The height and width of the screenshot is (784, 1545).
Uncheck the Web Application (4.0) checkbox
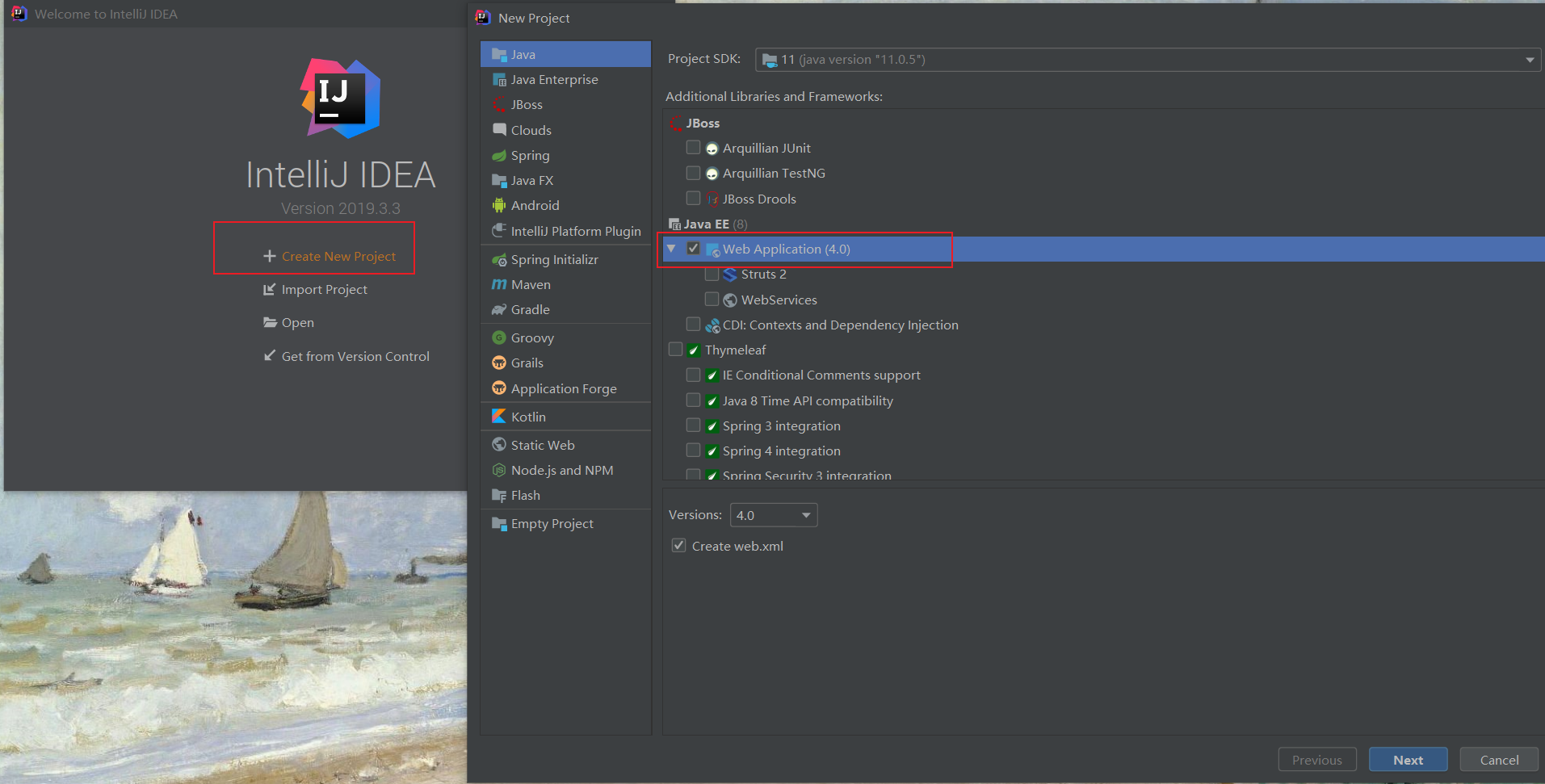click(x=693, y=249)
